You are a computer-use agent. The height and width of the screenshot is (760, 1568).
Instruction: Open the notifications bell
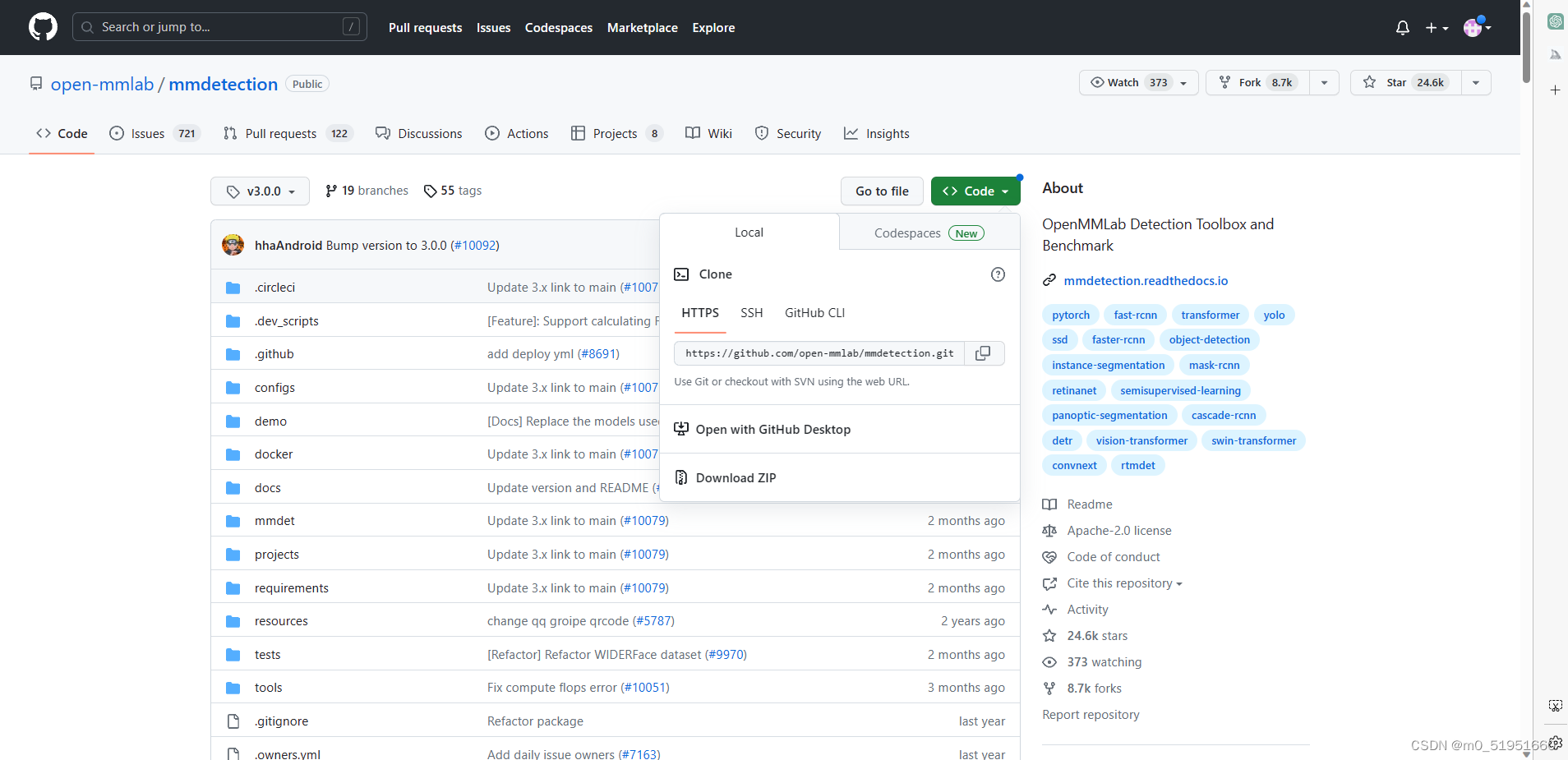(x=1403, y=28)
